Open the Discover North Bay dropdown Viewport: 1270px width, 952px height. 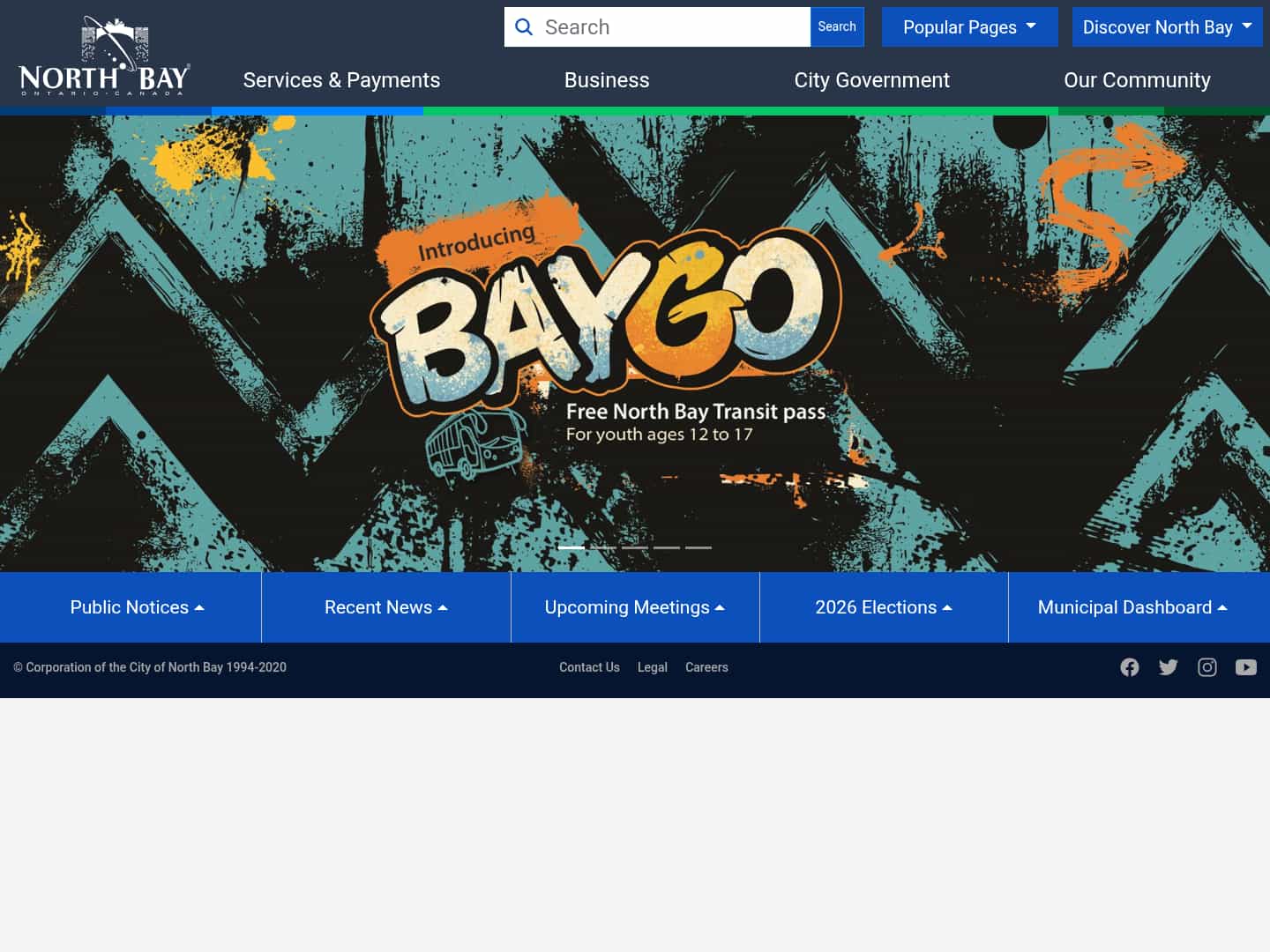(x=1168, y=27)
